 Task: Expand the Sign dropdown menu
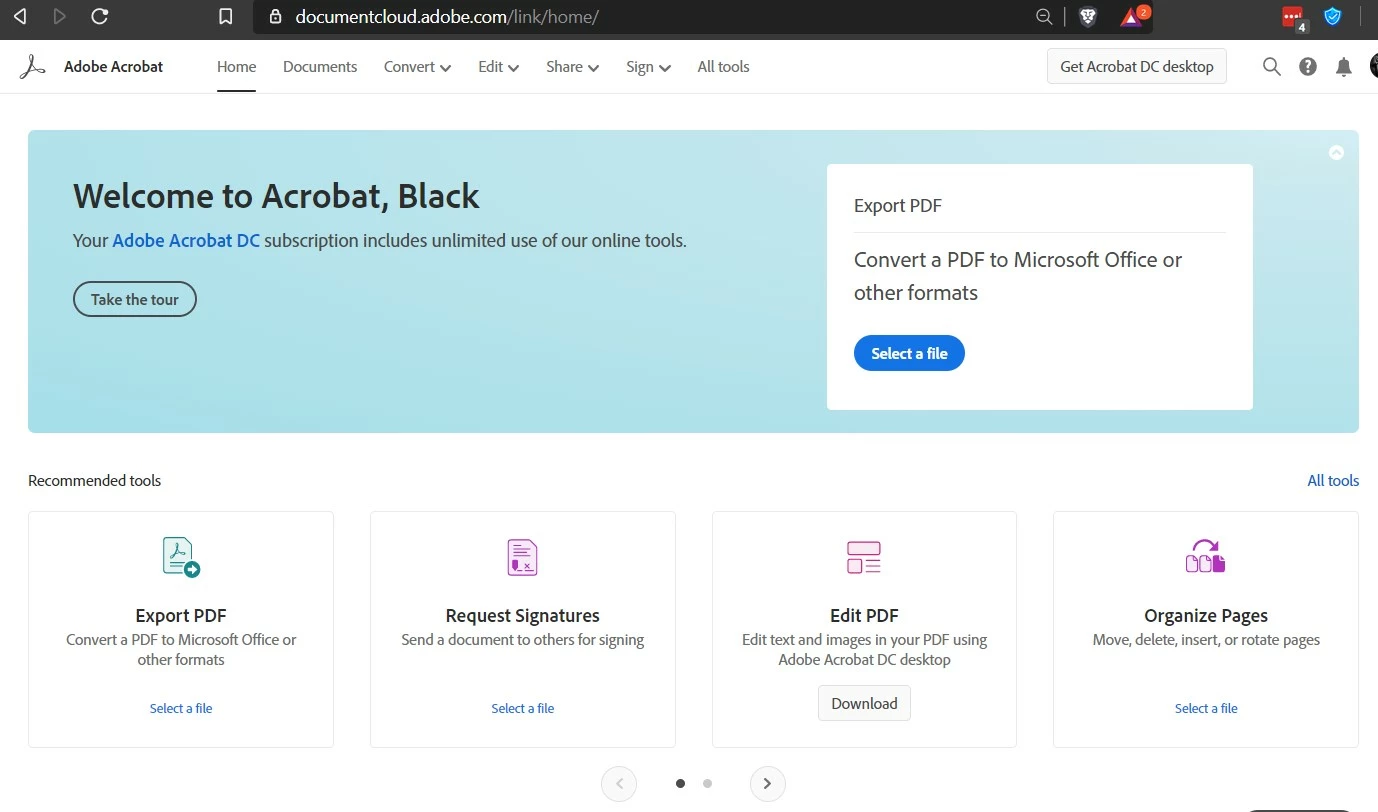(x=648, y=67)
